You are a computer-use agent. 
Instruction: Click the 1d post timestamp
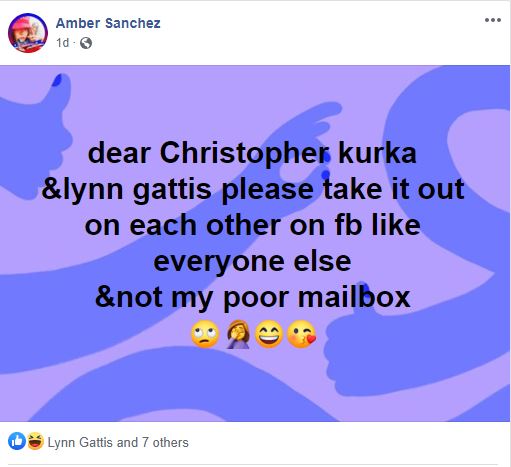(63, 43)
